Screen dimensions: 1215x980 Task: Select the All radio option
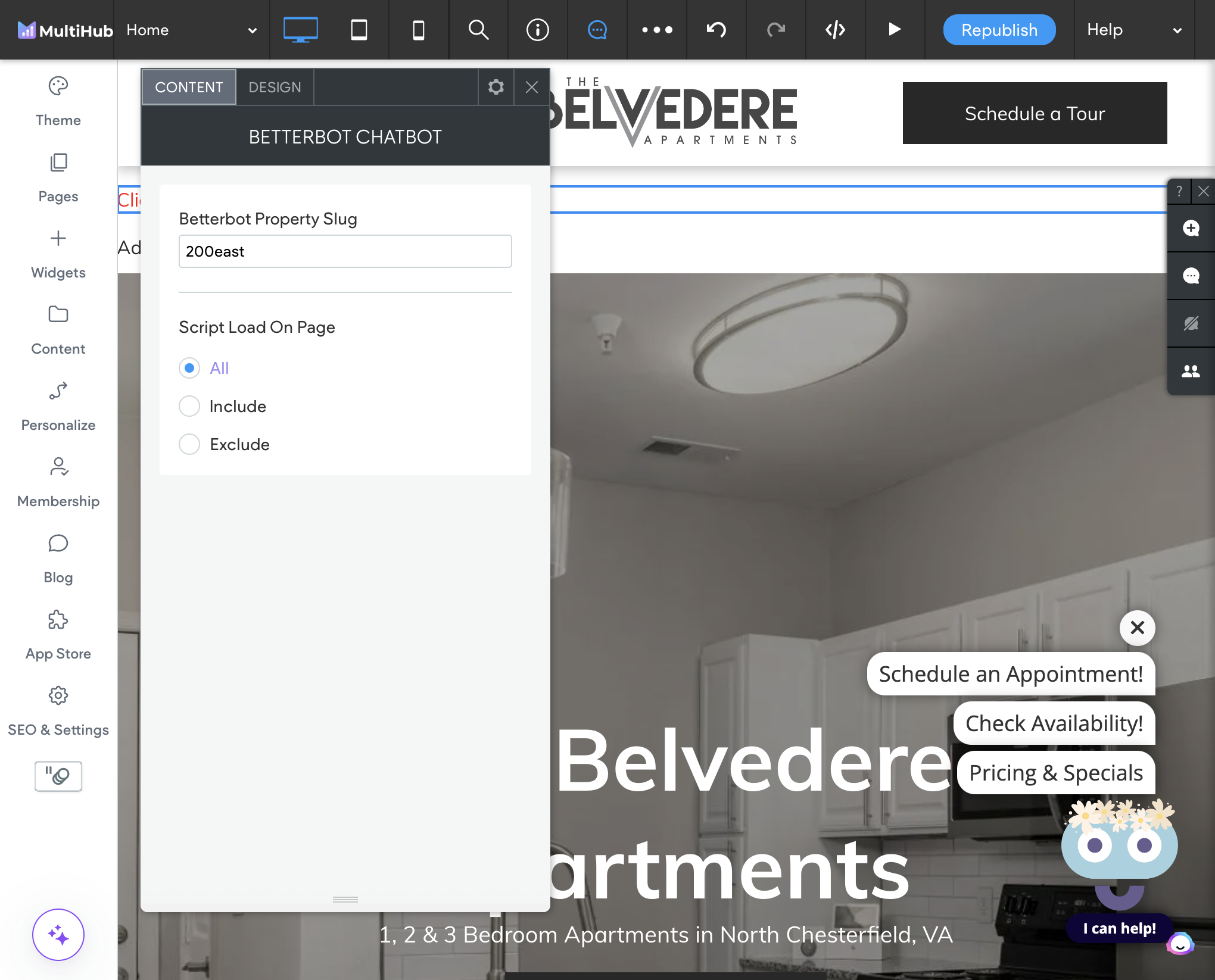point(189,368)
